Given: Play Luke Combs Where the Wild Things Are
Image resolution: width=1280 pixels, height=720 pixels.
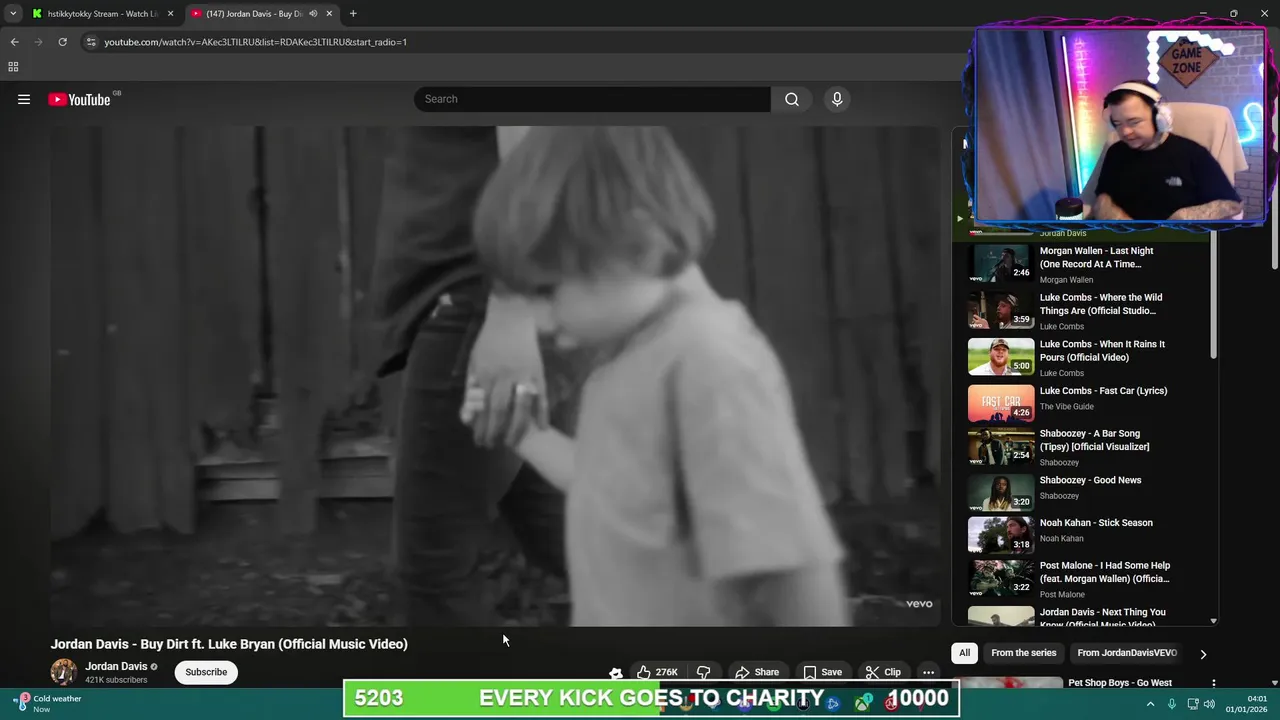Looking at the screenshot, I should click(1001, 310).
